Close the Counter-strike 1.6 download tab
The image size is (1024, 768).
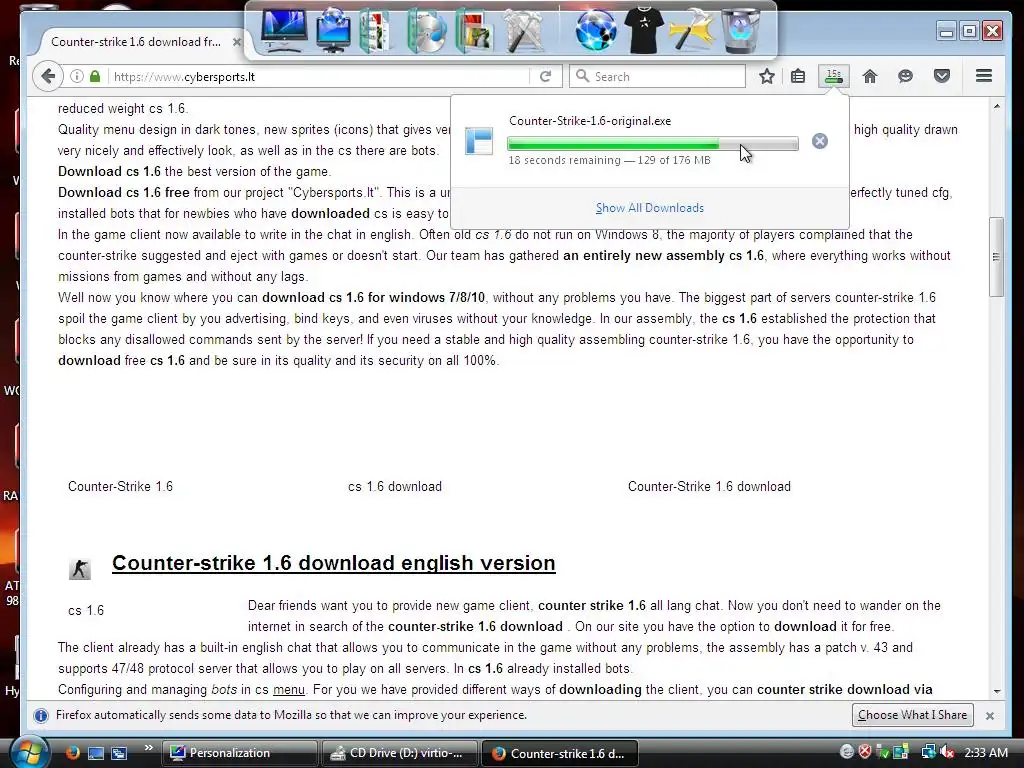[x=237, y=42]
